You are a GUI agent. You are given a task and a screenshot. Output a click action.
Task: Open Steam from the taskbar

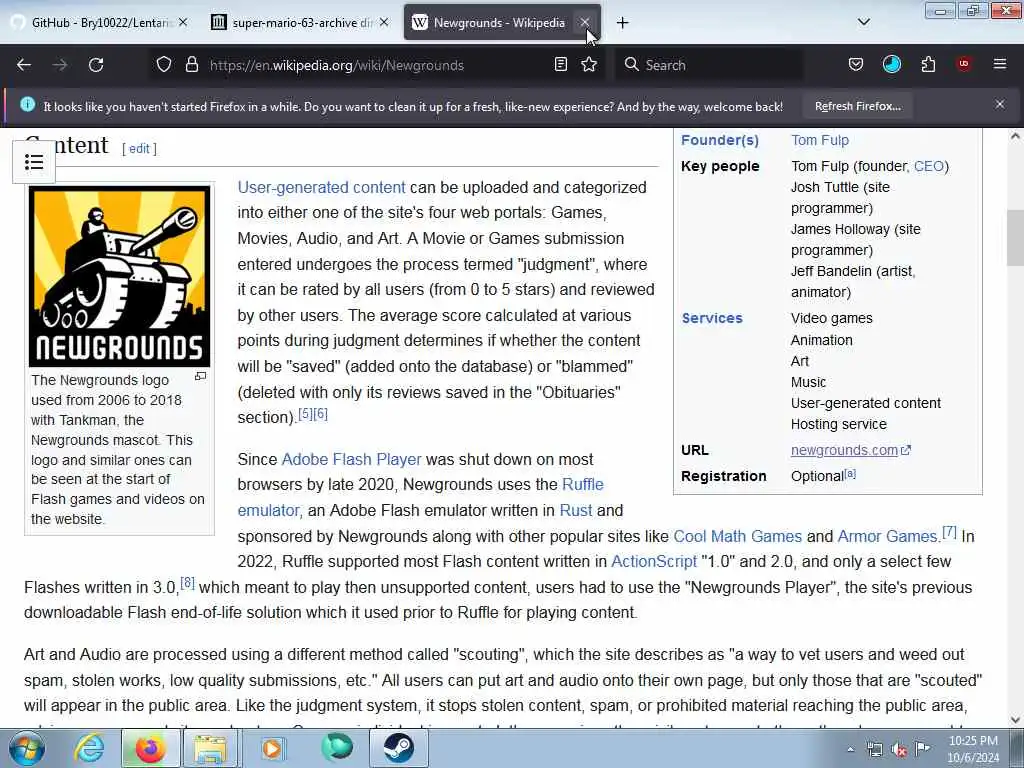tap(399, 748)
